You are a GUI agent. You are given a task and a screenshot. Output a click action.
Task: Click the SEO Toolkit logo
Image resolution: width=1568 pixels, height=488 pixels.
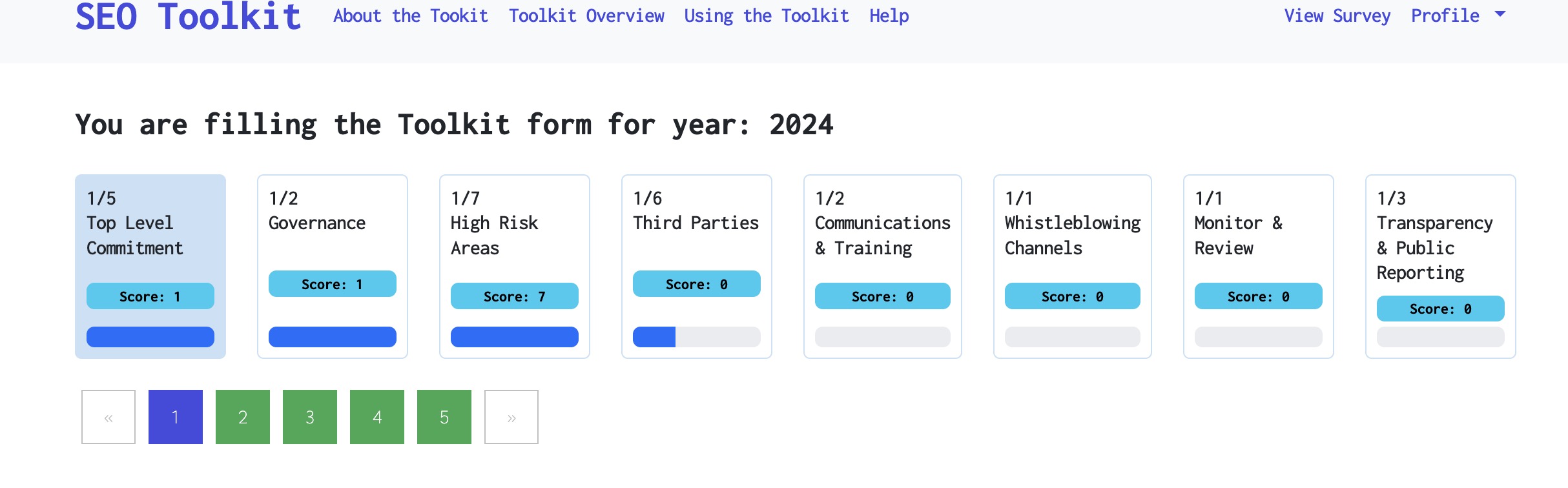[188, 17]
